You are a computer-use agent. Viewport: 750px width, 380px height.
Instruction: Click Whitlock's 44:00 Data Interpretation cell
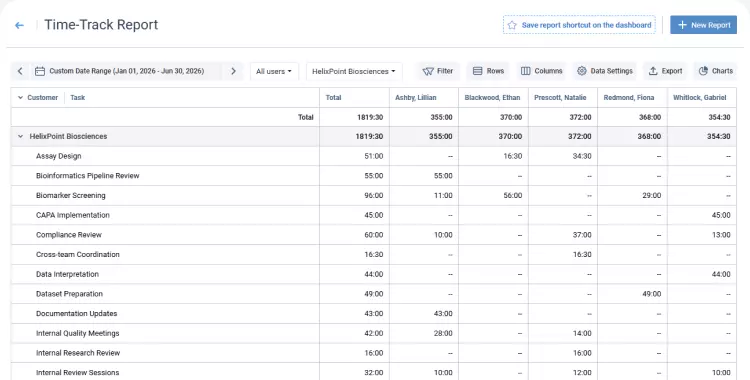tap(721, 274)
